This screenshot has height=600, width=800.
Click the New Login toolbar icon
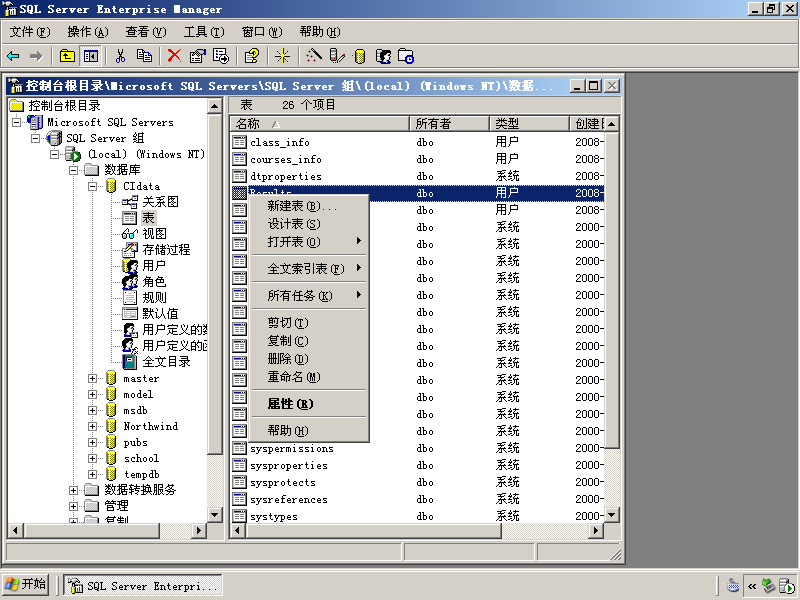383,56
